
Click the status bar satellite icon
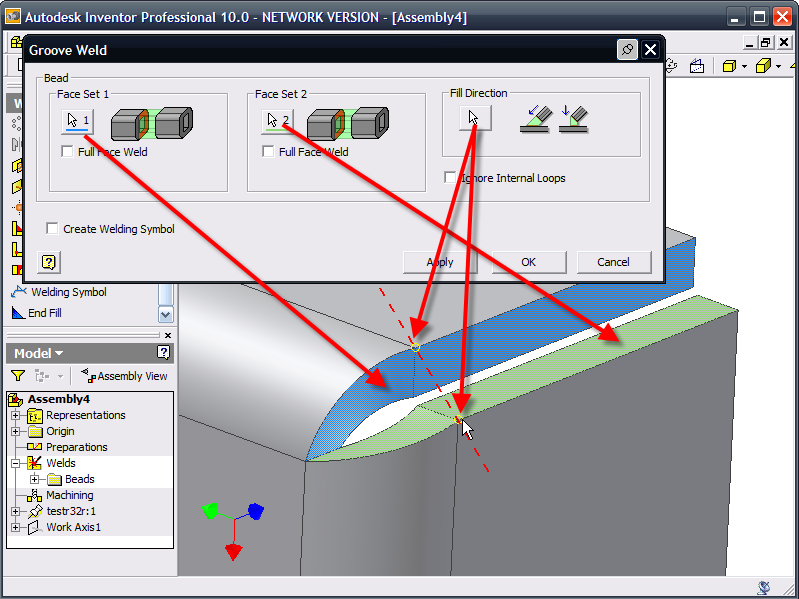[x=763, y=587]
